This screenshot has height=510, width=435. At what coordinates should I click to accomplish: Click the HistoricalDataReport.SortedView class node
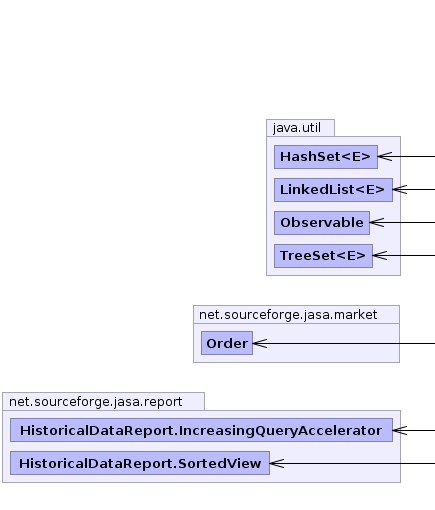140,463
